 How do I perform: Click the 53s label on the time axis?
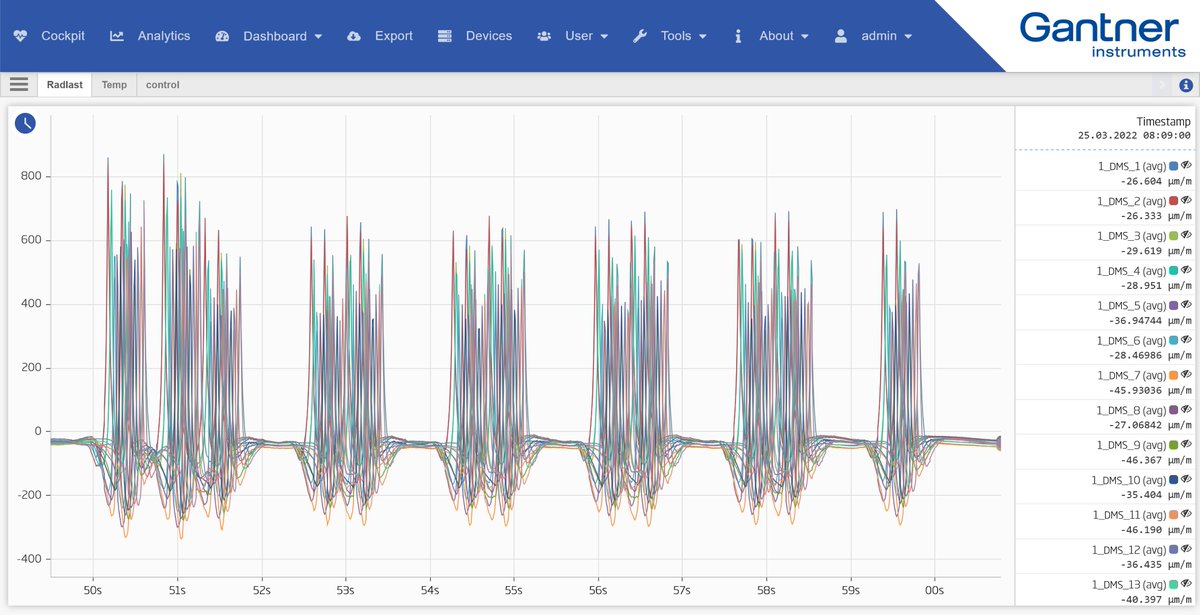coord(345,592)
